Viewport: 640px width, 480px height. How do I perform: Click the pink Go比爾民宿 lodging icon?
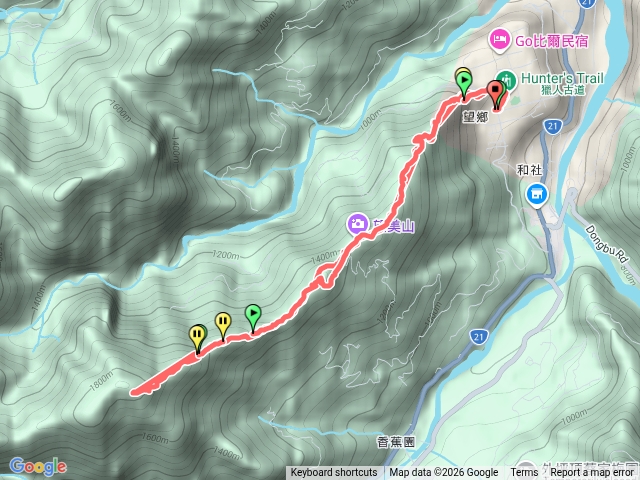tap(499, 40)
